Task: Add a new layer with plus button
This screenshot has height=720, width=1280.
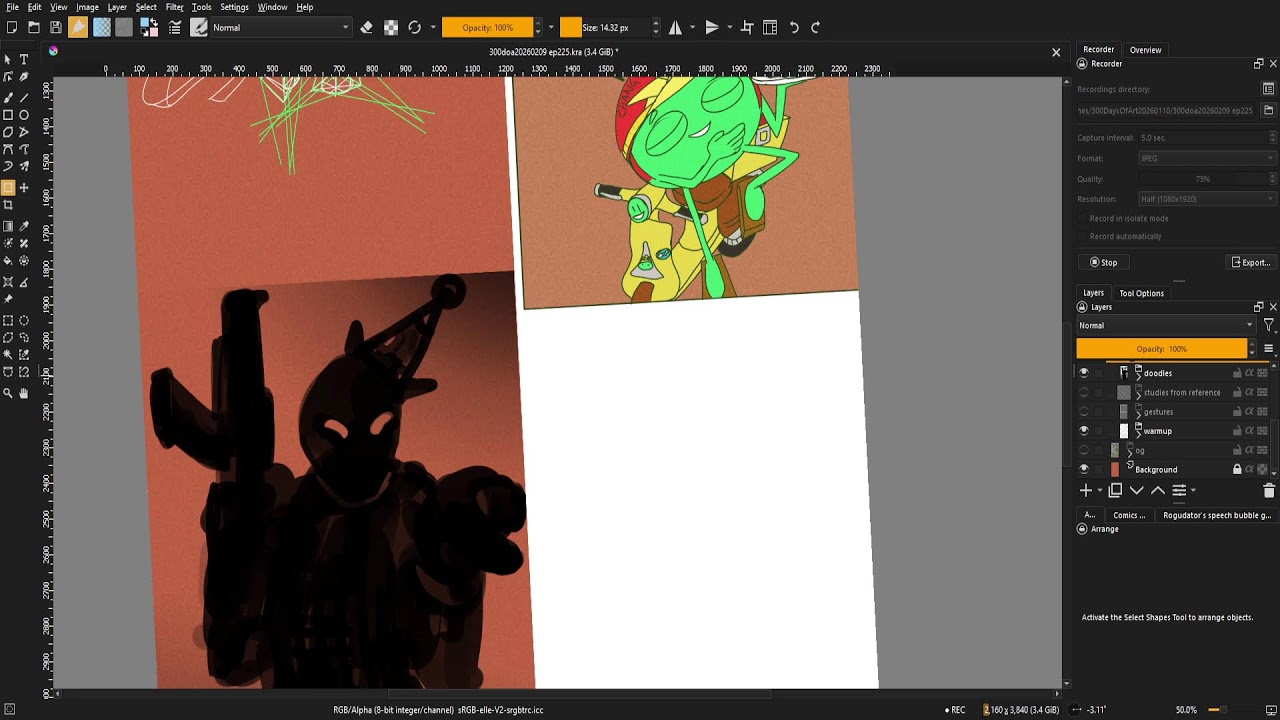Action: [x=1086, y=491]
